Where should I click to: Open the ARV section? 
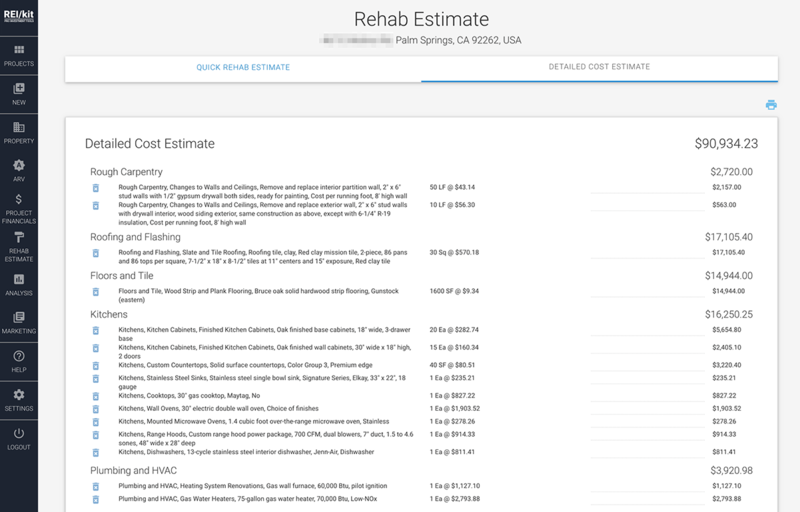tap(19, 171)
